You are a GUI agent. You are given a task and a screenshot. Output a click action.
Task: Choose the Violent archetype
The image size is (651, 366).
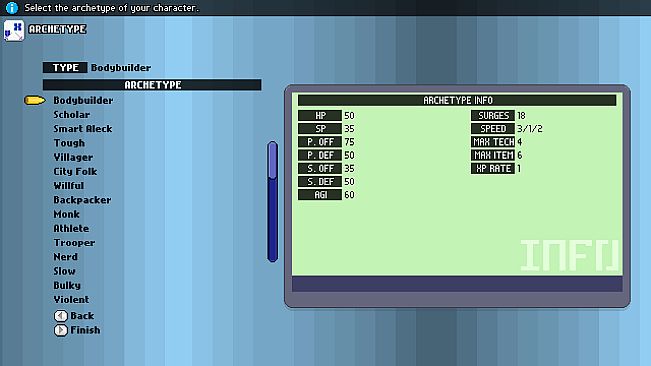[x=71, y=300]
